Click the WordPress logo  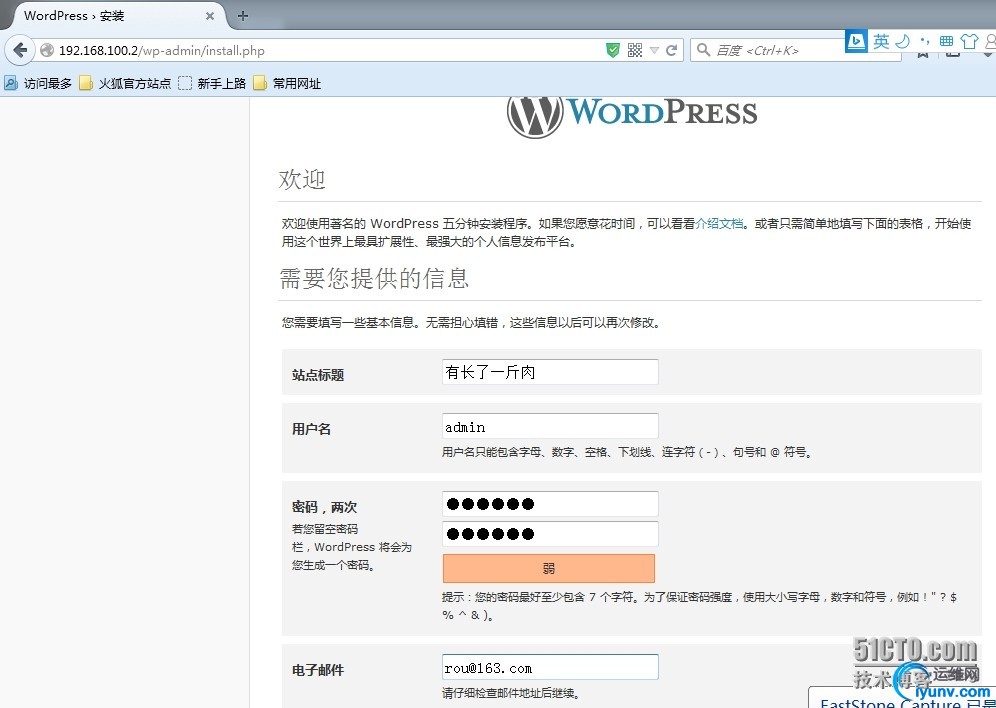click(x=632, y=116)
